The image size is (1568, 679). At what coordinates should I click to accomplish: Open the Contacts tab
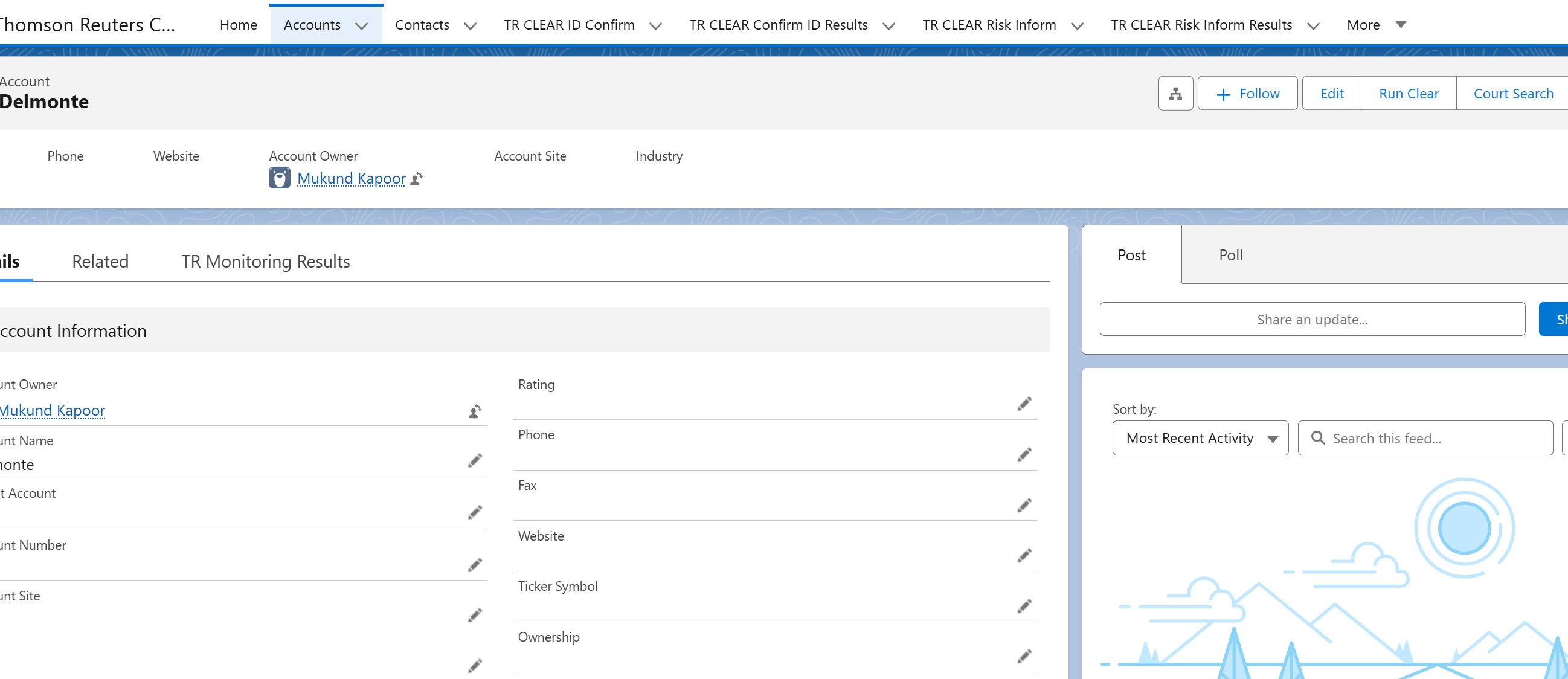(x=422, y=25)
